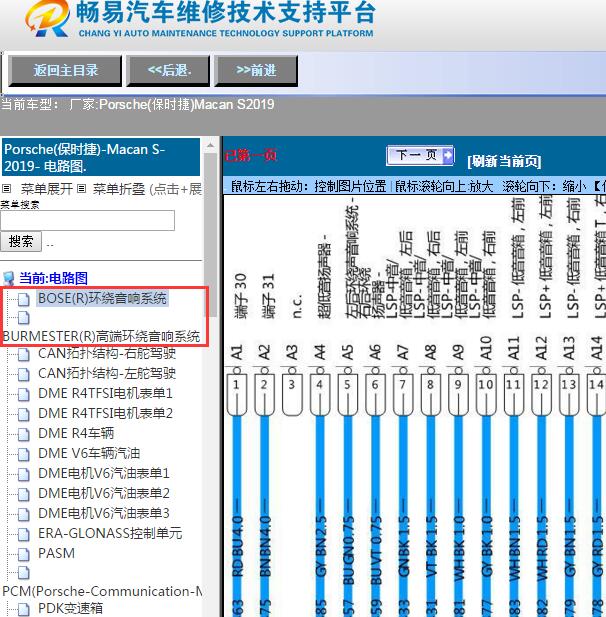Image resolution: width=606 pixels, height=617 pixels.
Task: Click the document icon above PCM(Porsche-Communication
Action: pyautogui.click(x=24, y=573)
